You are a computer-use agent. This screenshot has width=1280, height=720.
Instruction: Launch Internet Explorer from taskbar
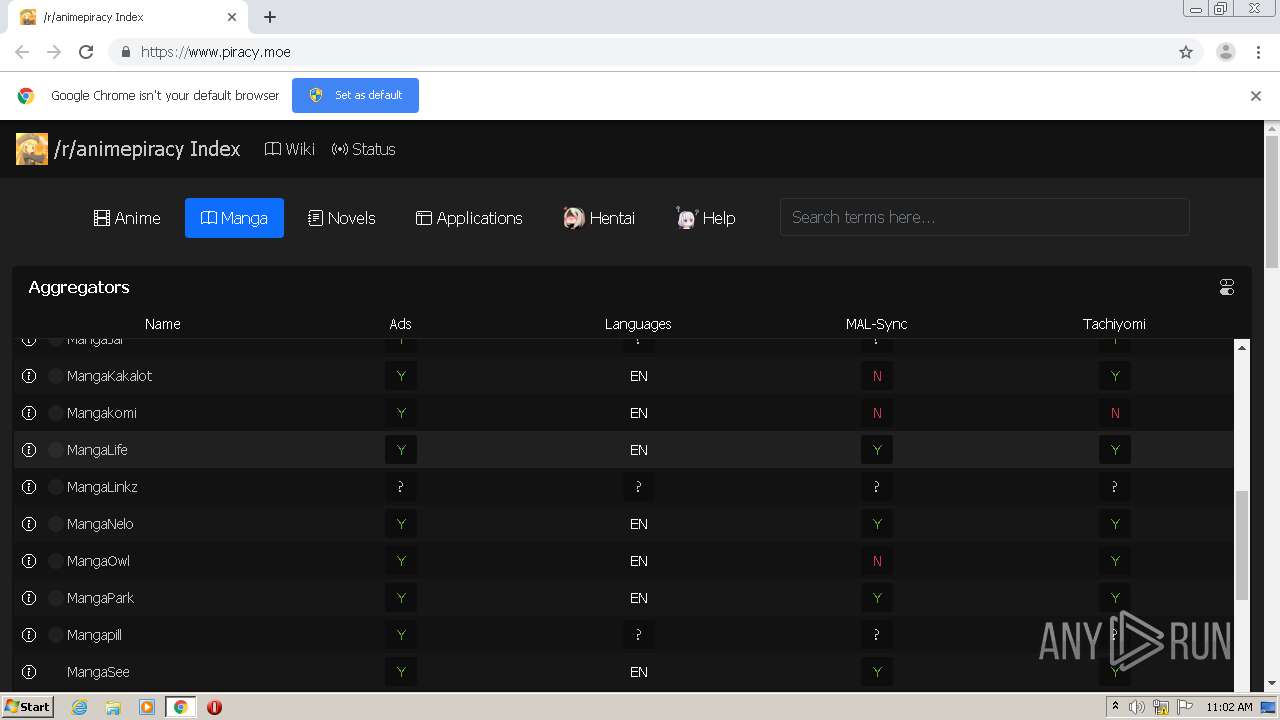79,707
